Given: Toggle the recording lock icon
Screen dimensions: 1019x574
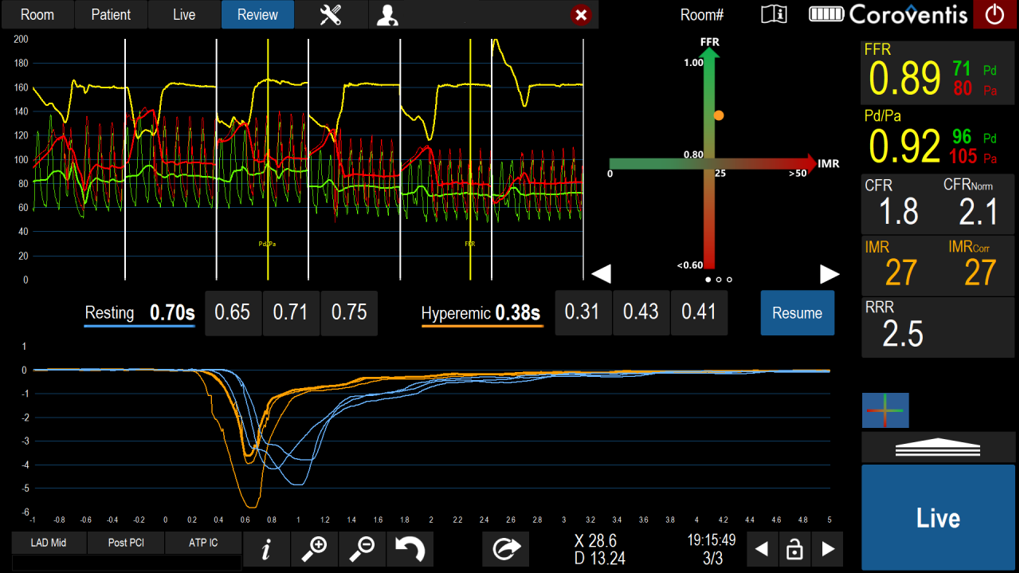Looking at the screenshot, I should pyautogui.click(x=794, y=549).
